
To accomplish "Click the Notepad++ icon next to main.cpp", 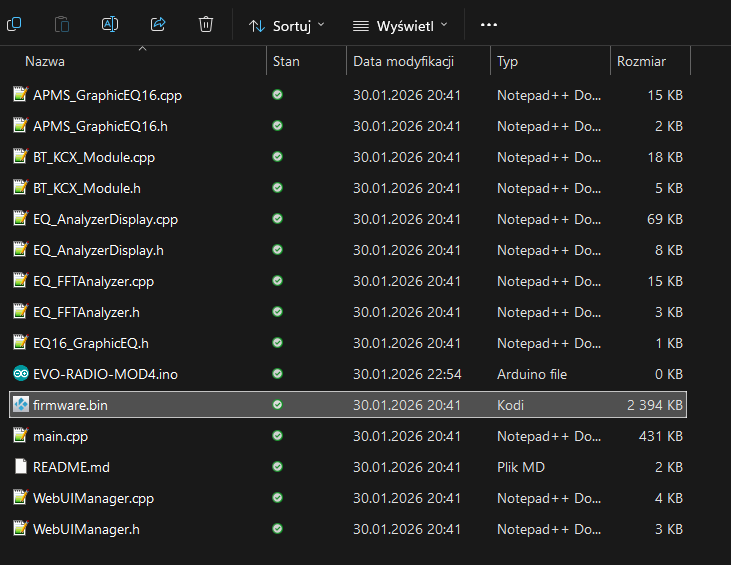I will pyautogui.click(x=20, y=436).
